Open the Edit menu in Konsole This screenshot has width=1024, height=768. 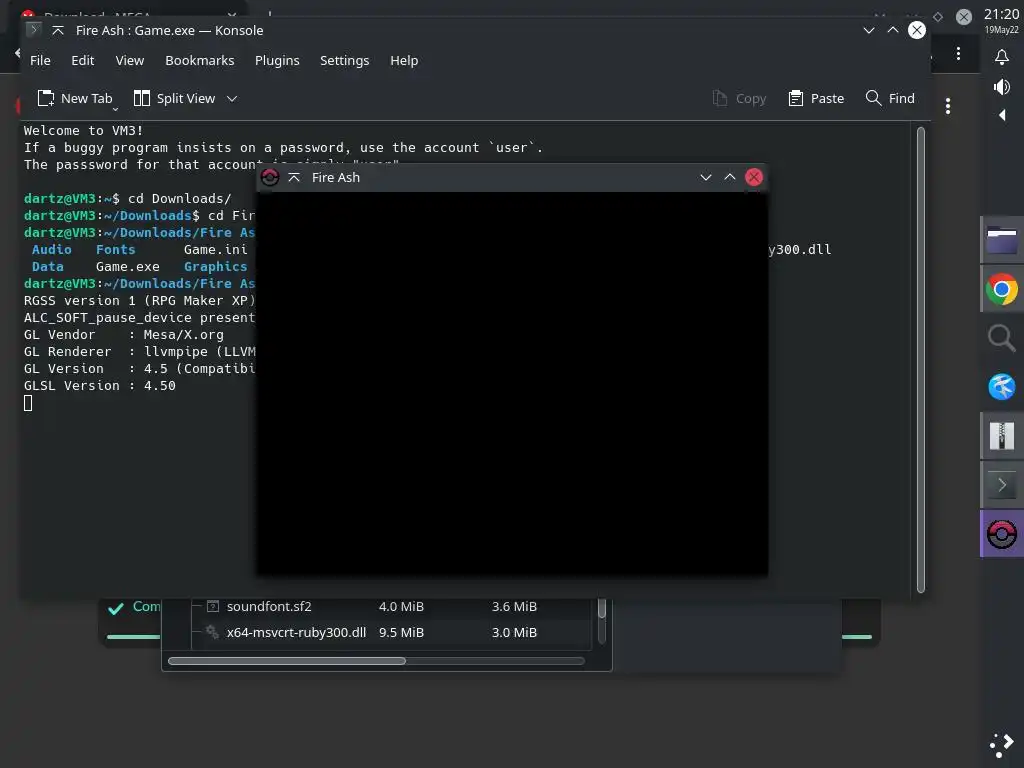click(82, 60)
